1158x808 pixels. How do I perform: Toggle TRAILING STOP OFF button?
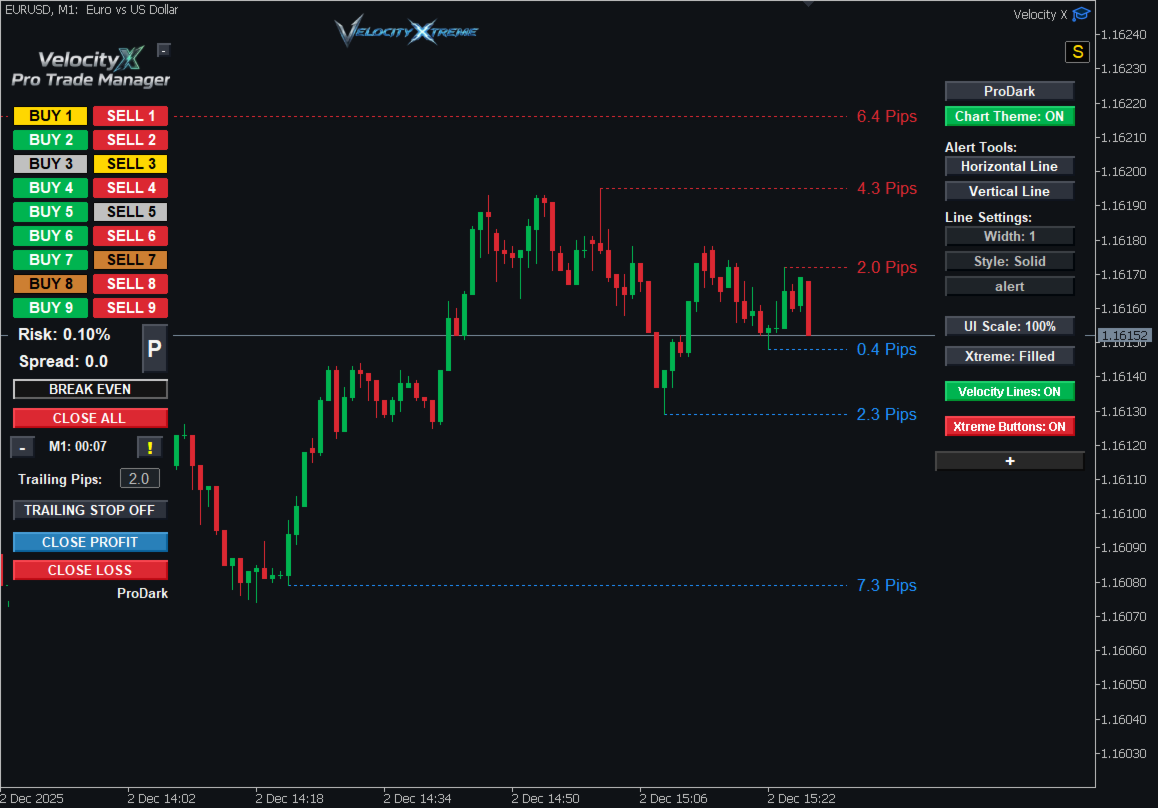[x=90, y=510]
